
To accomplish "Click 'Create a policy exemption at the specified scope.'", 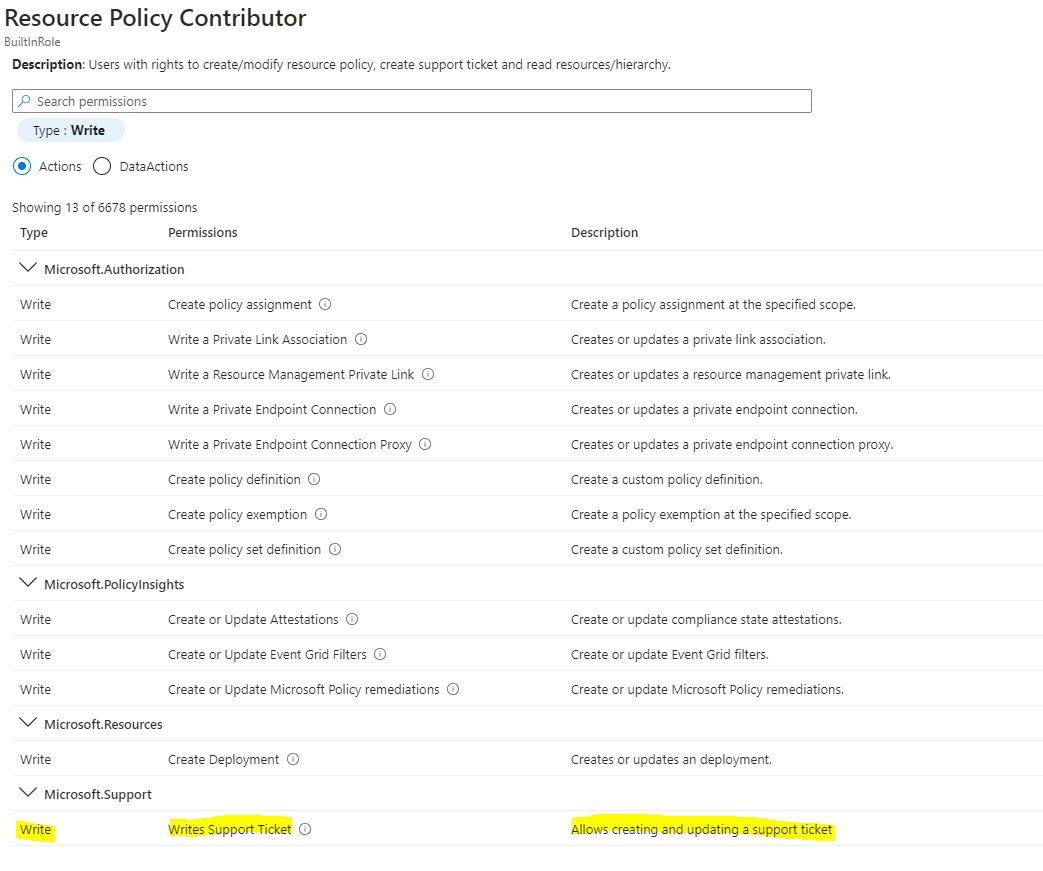I will 710,515.
